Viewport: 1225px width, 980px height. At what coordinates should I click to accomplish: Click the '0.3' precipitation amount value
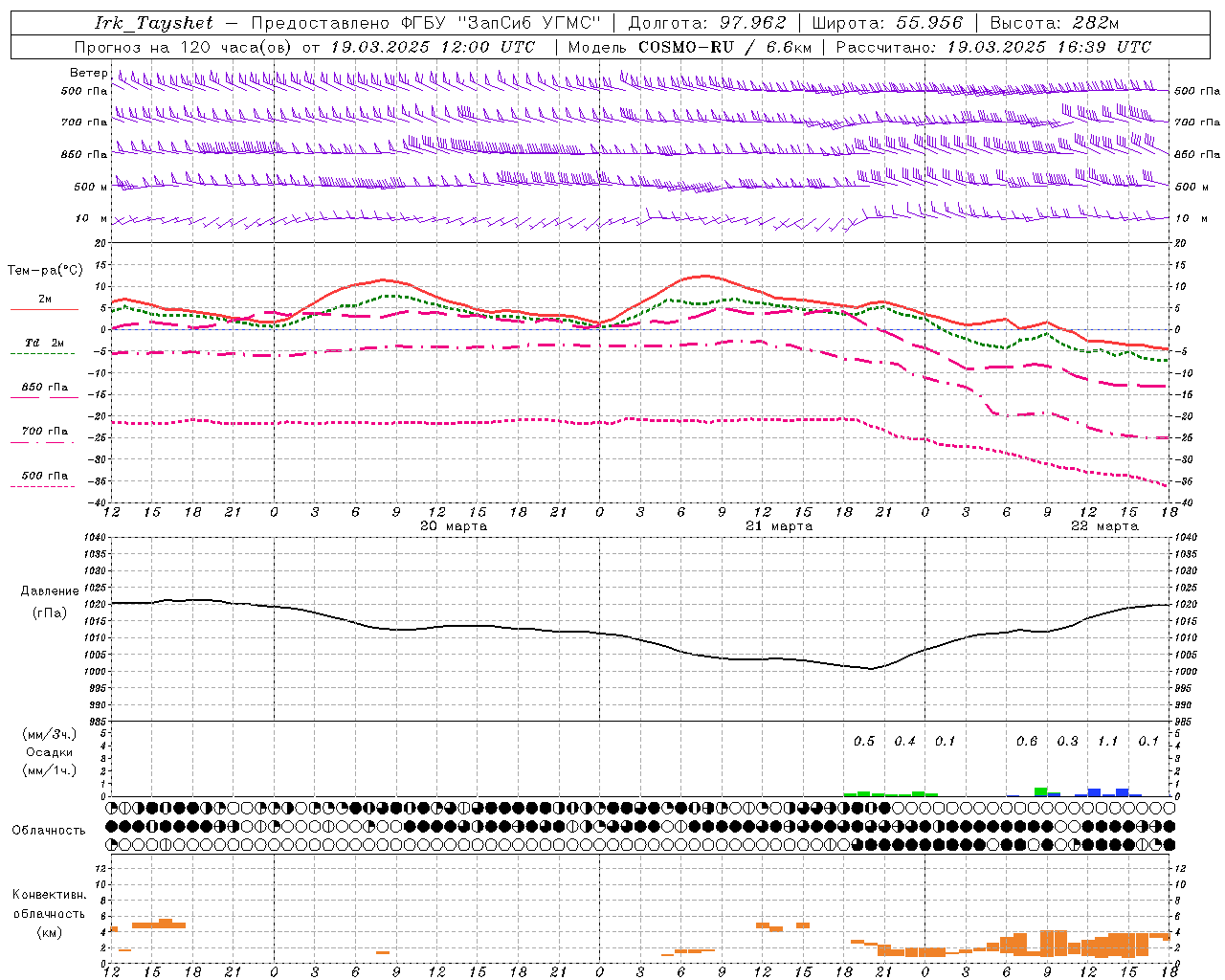1067,742
